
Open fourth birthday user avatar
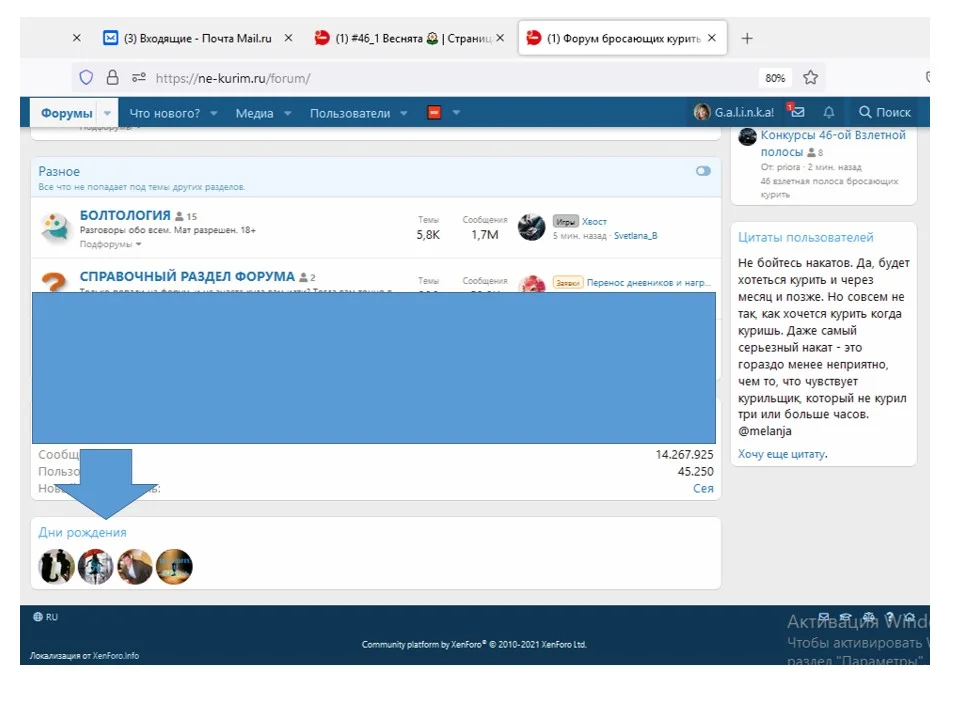point(174,566)
